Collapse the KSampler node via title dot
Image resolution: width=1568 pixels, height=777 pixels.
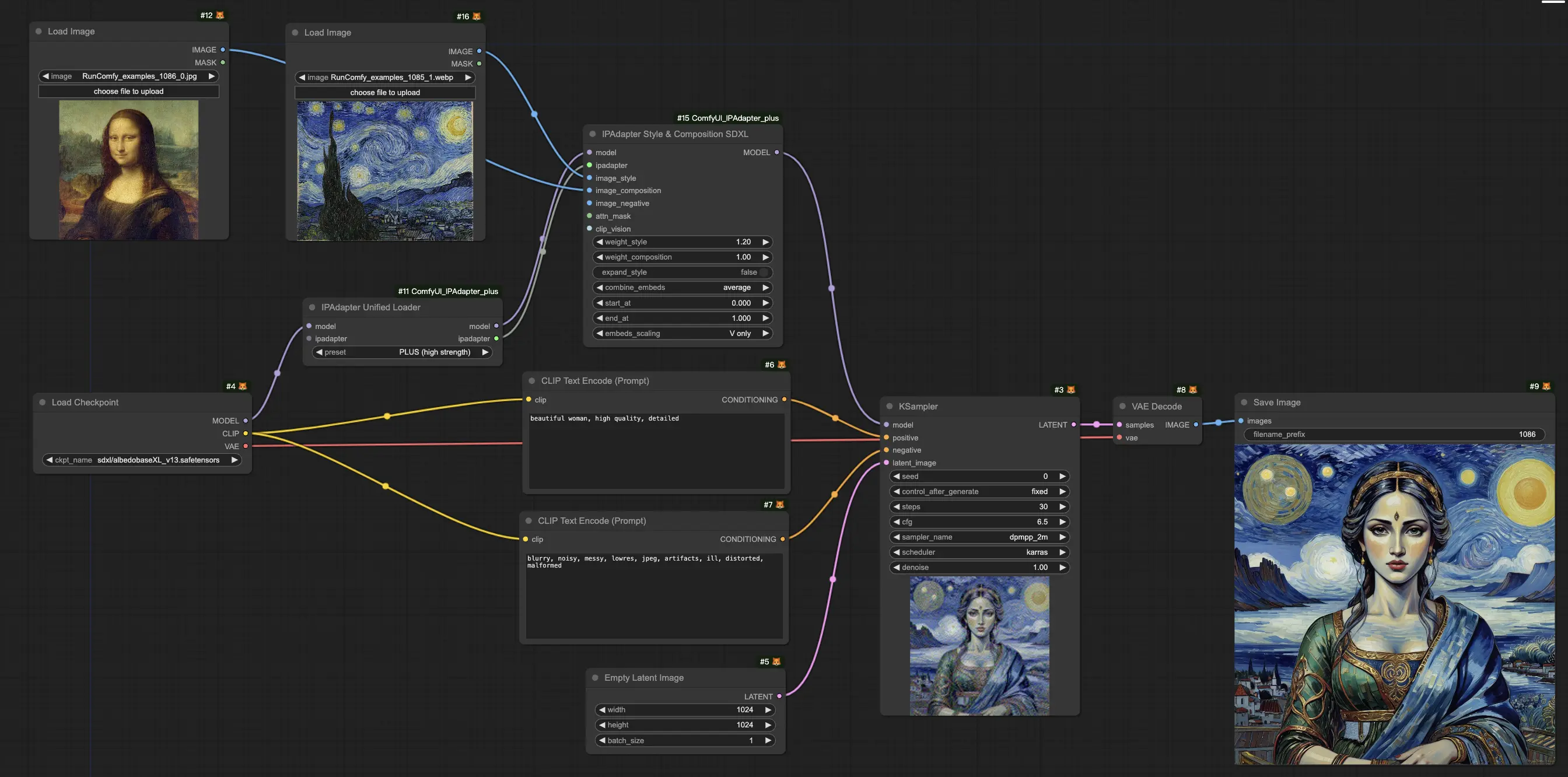pos(890,406)
